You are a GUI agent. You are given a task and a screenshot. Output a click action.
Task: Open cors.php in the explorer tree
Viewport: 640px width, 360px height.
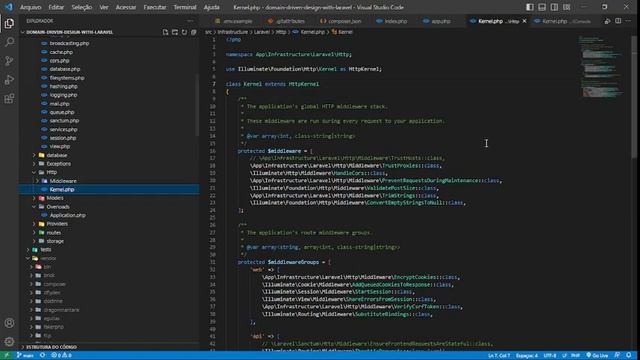[60, 60]
